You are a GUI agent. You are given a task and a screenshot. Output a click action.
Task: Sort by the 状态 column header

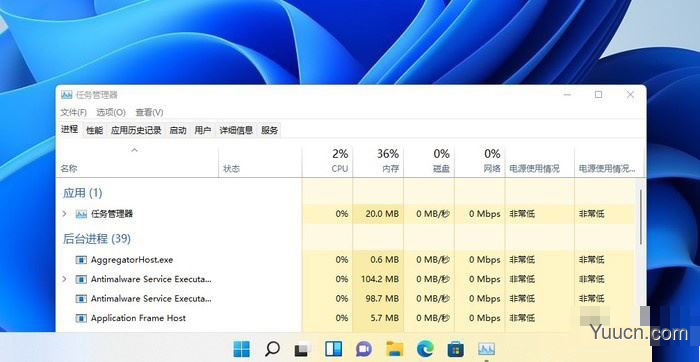[260, 161]
